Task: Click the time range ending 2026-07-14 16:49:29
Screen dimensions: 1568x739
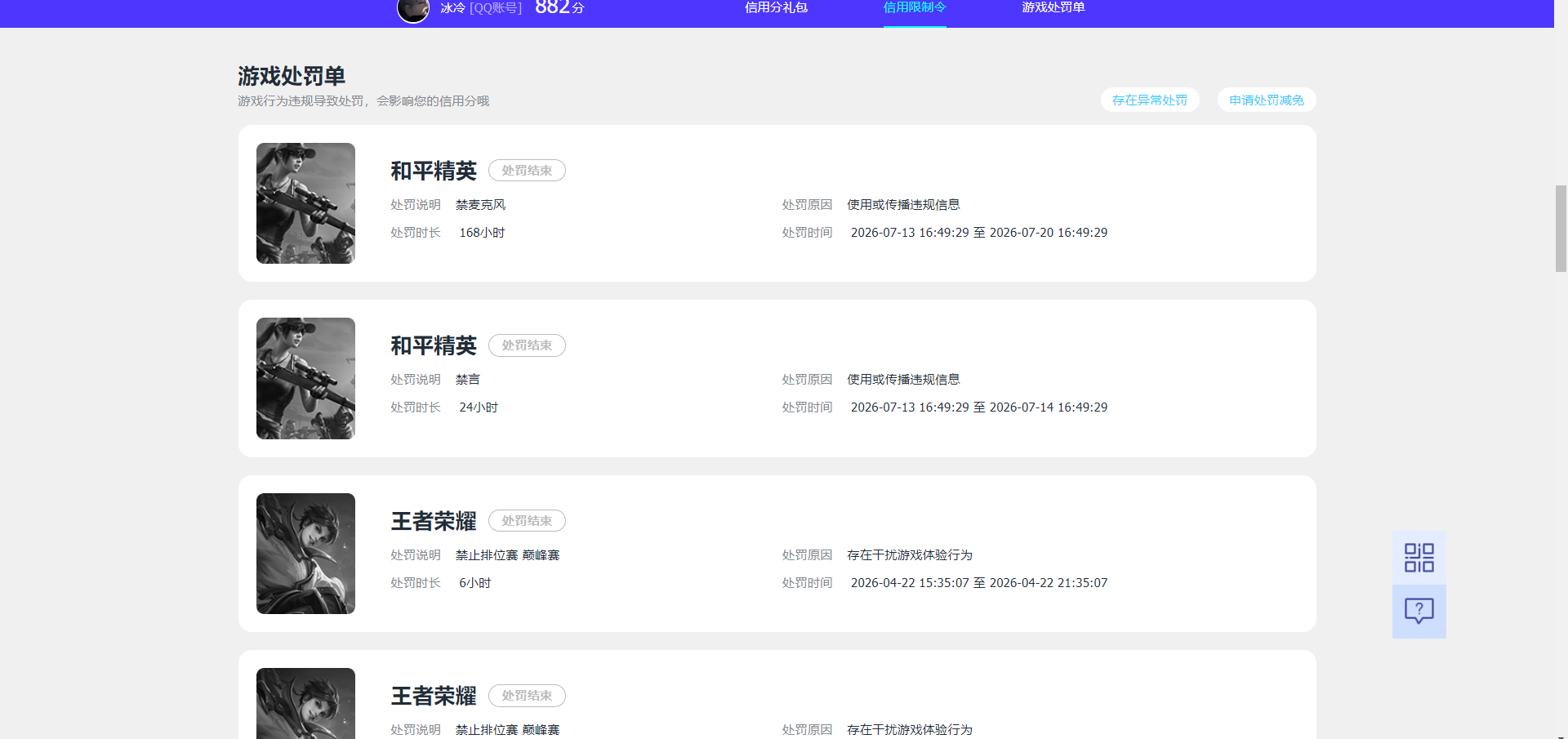Action: coord(979,407)
